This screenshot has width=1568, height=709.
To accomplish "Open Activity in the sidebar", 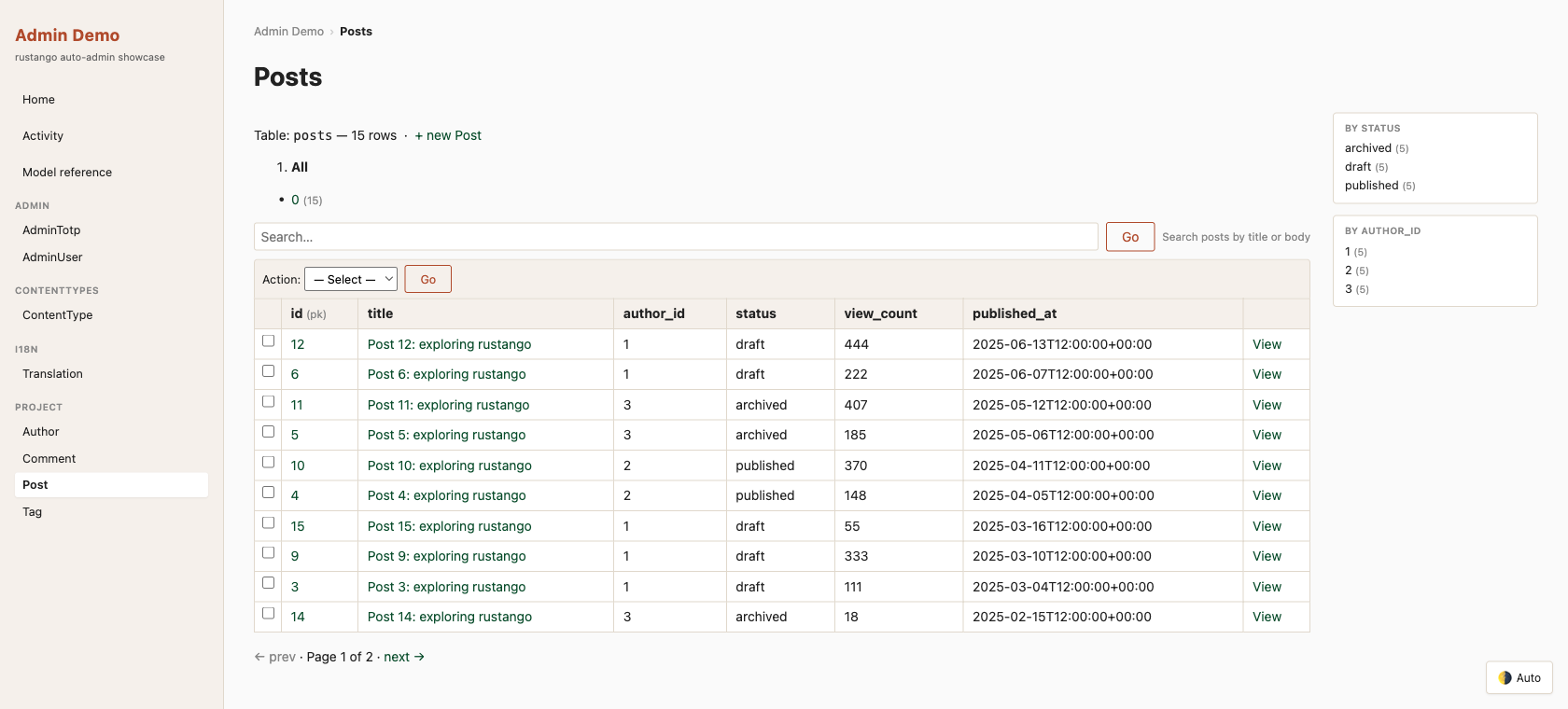I will [111, 136].
